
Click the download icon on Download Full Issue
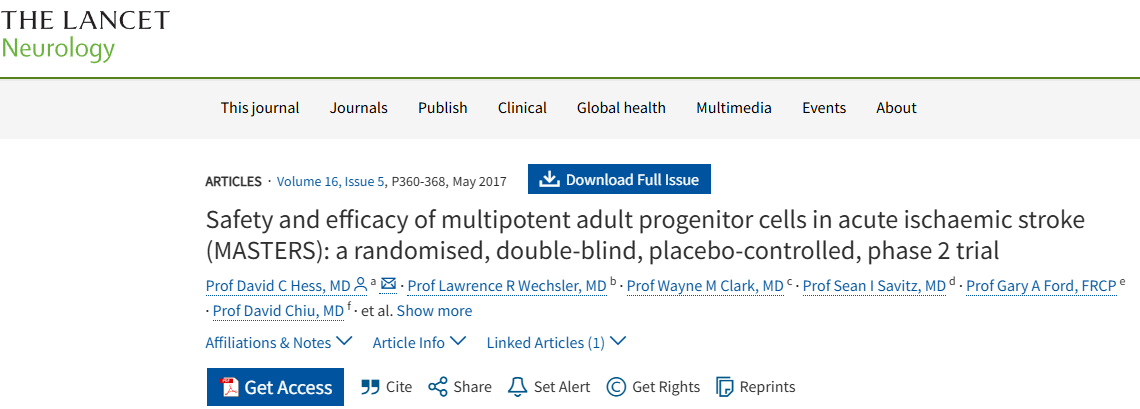pyautogui.click(x=549, y=180)
